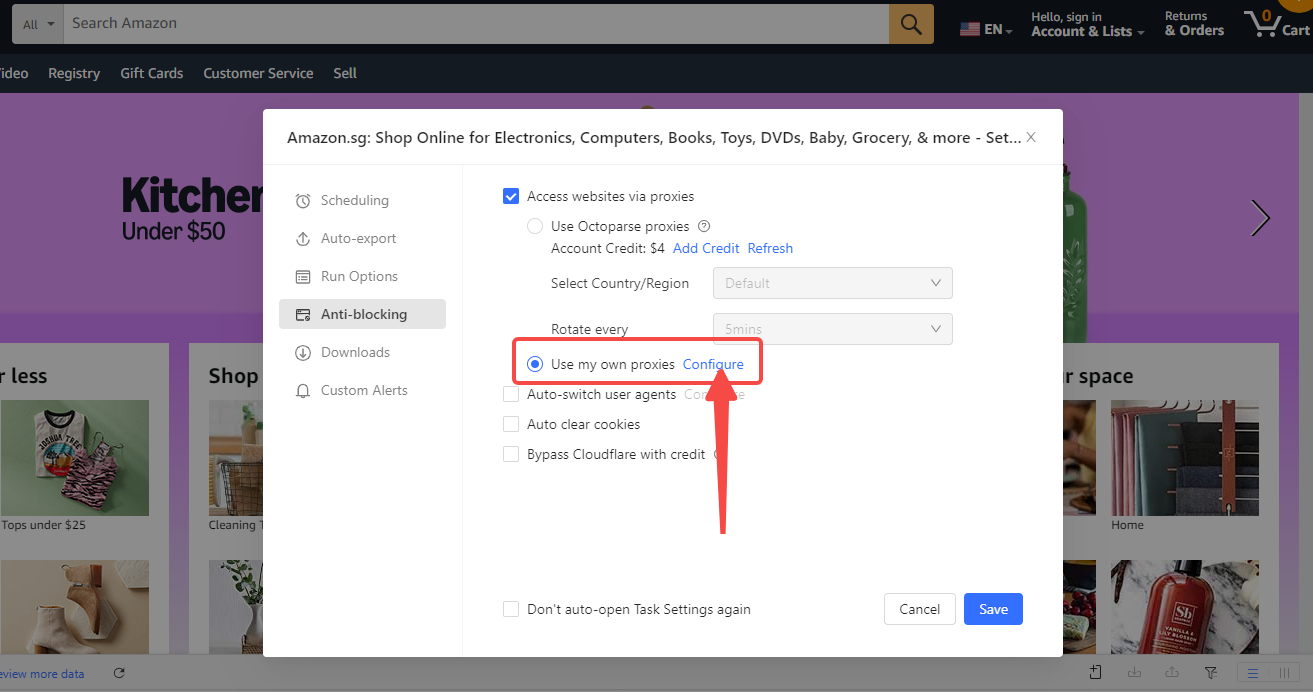Advance the banner with the right arrow
Viewport: 1313px width, 692px height.
tap(1260, 218)
